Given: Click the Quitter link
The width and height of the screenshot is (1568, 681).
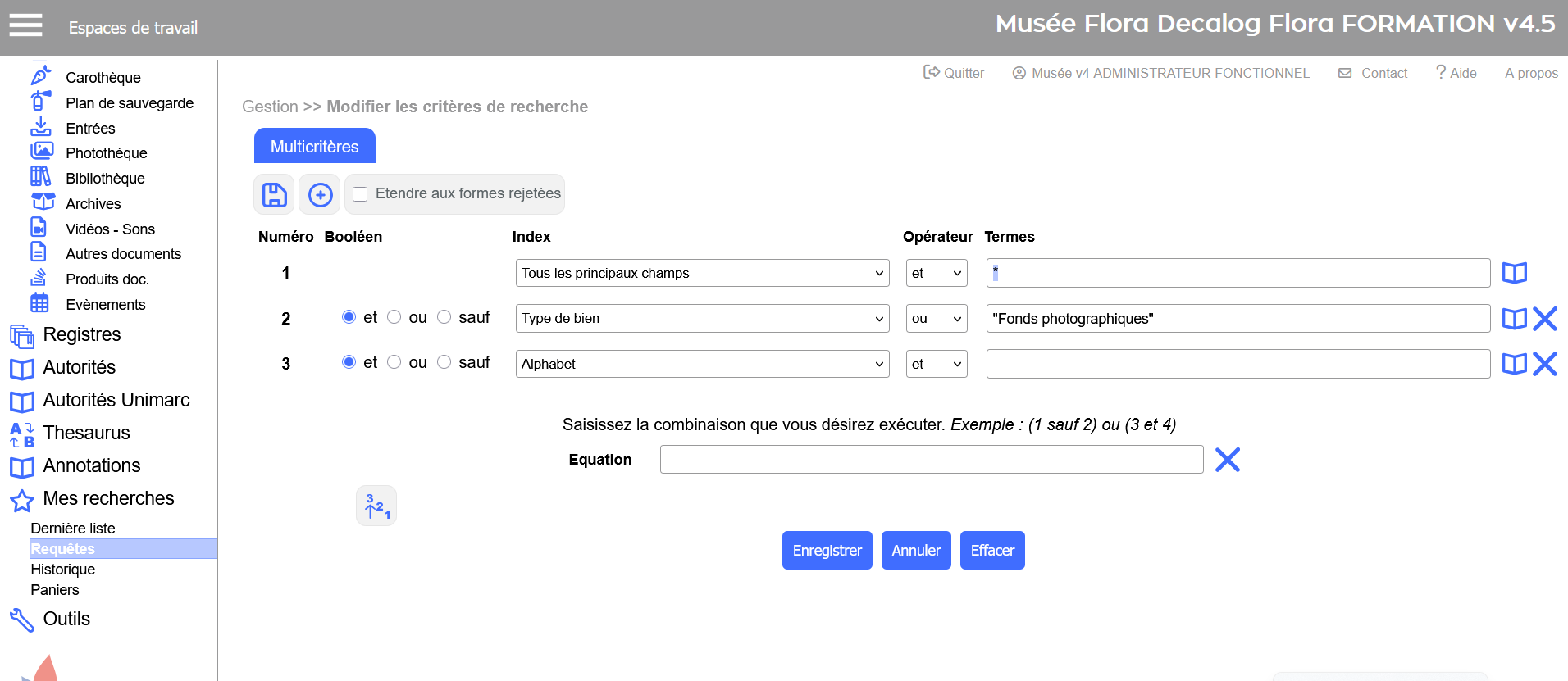Looking at the screenshot, I should pyautogui.click(x=954, y=73).
